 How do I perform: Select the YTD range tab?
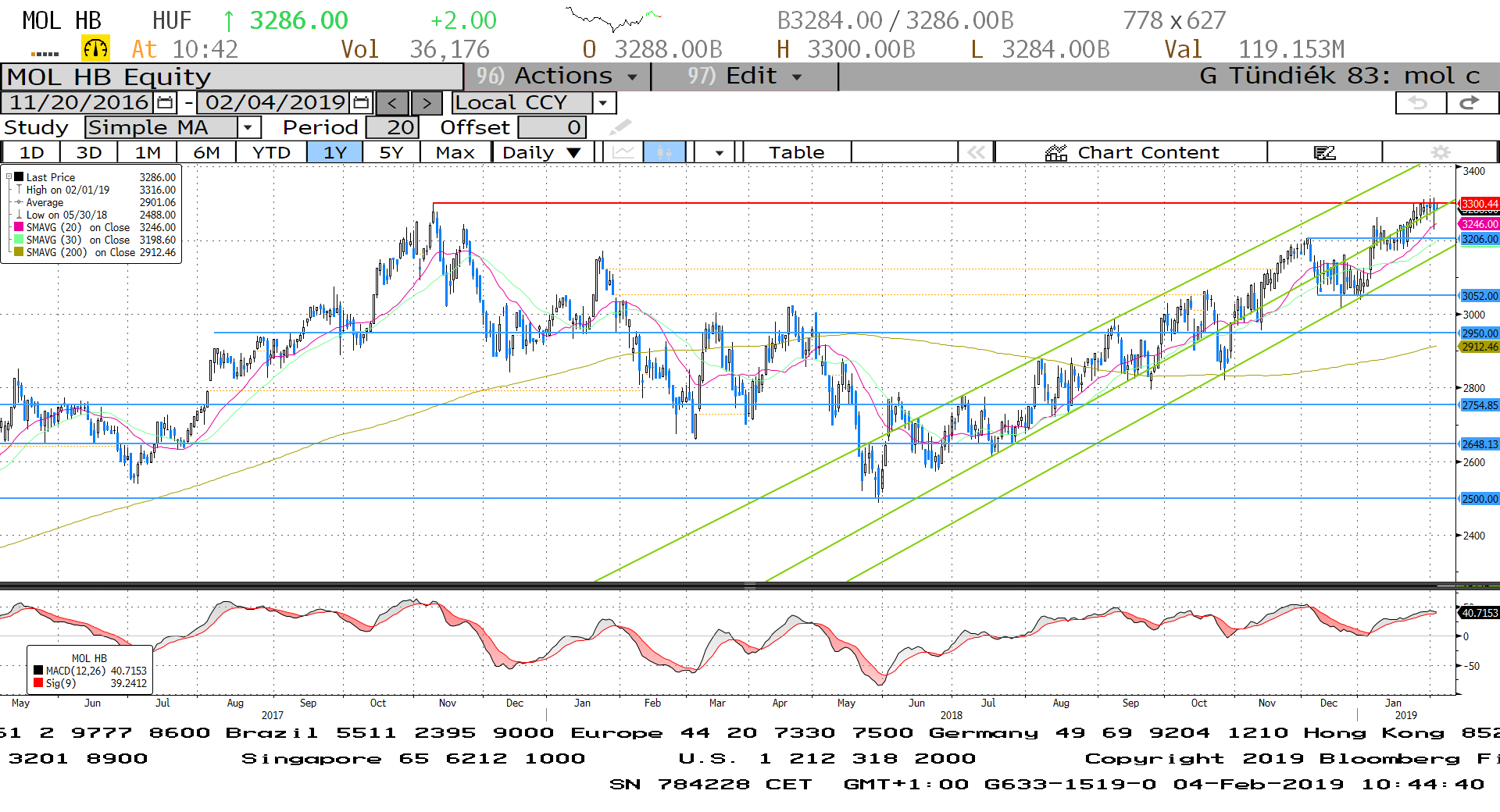pos(271,152)
